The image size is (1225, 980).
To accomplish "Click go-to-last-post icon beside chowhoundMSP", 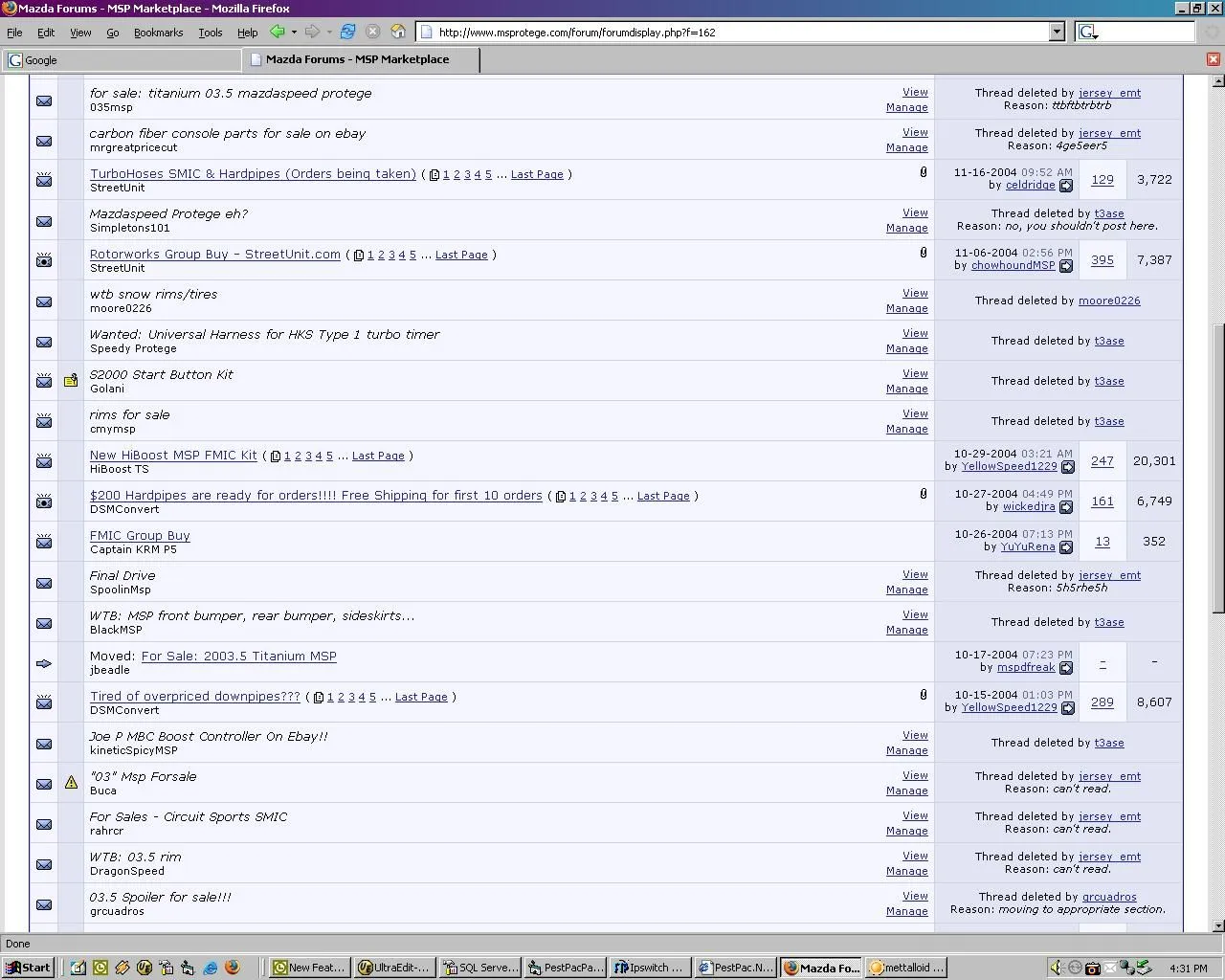I will (x=1066, y=266).
